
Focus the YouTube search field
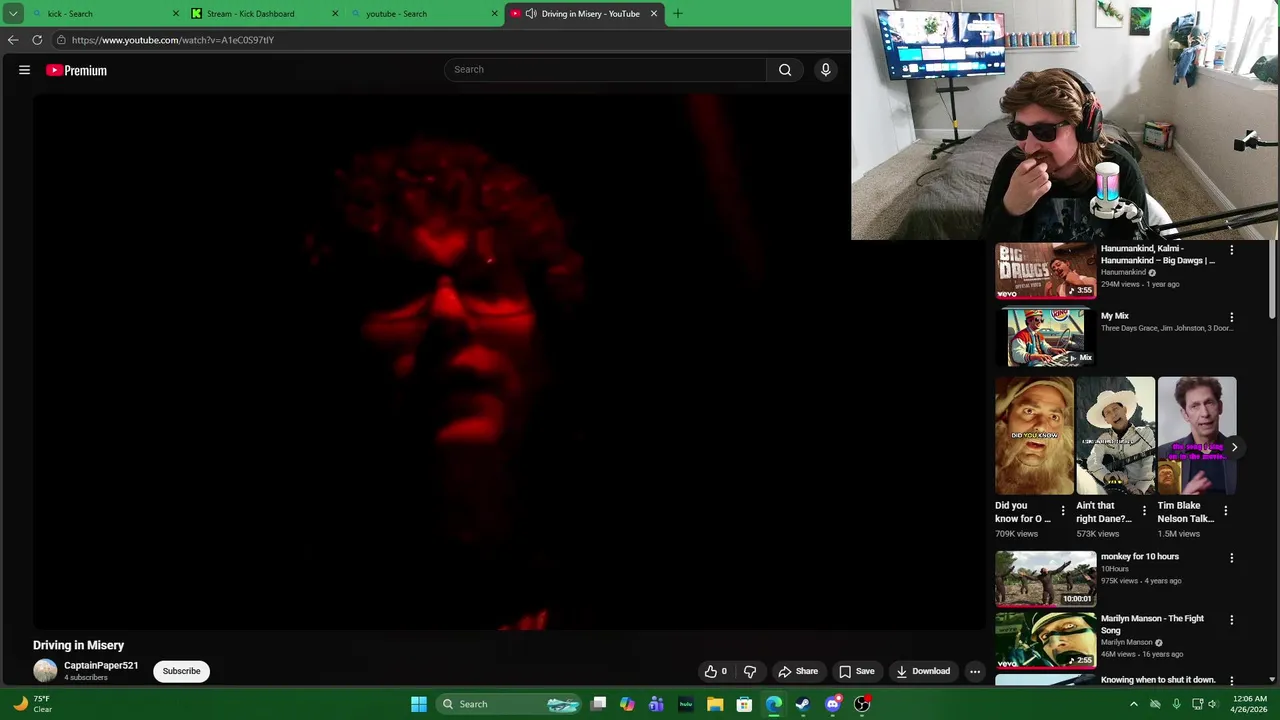tap(606, 69)
